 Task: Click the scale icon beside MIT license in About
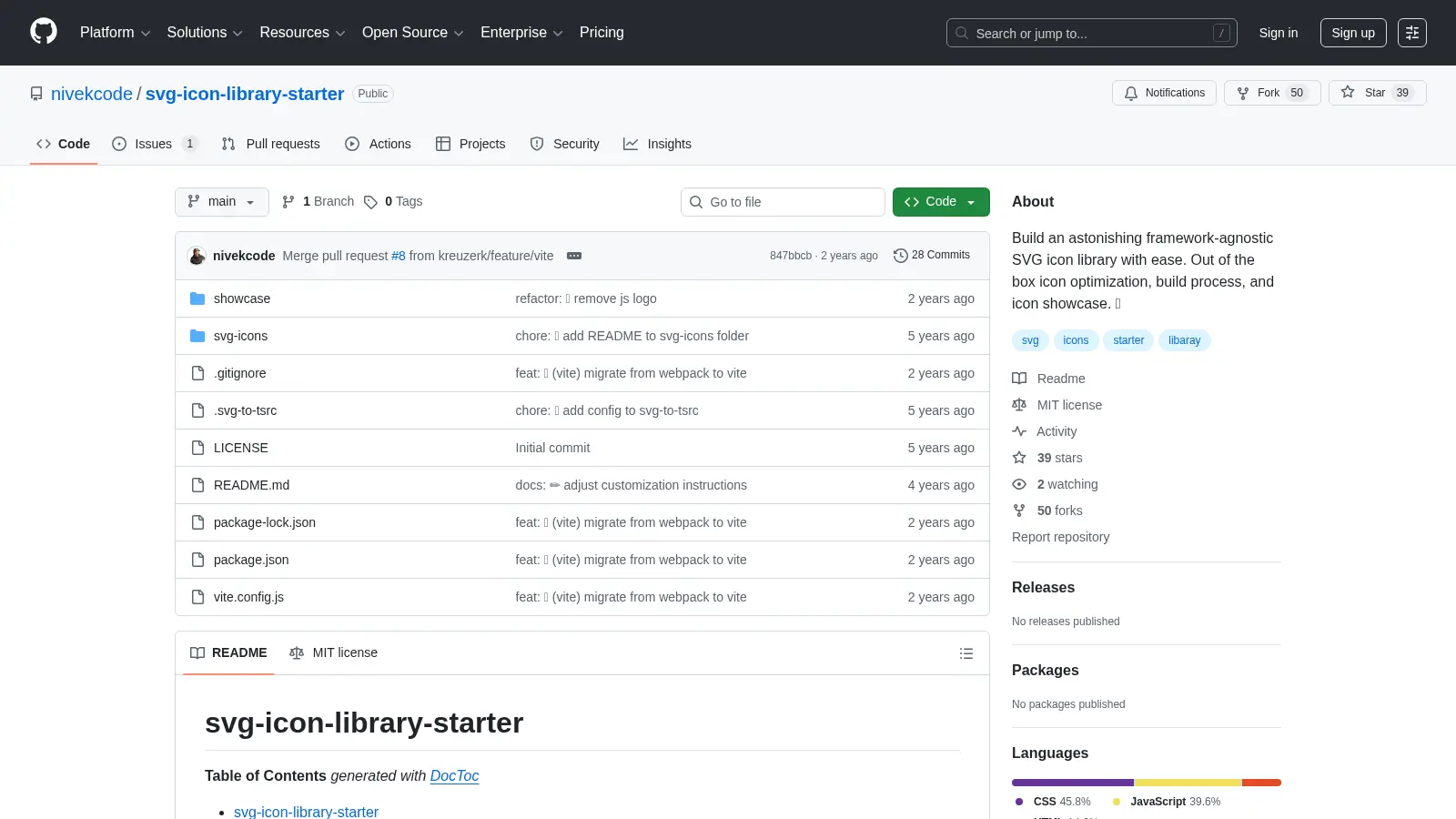[x=1019, y=405]
